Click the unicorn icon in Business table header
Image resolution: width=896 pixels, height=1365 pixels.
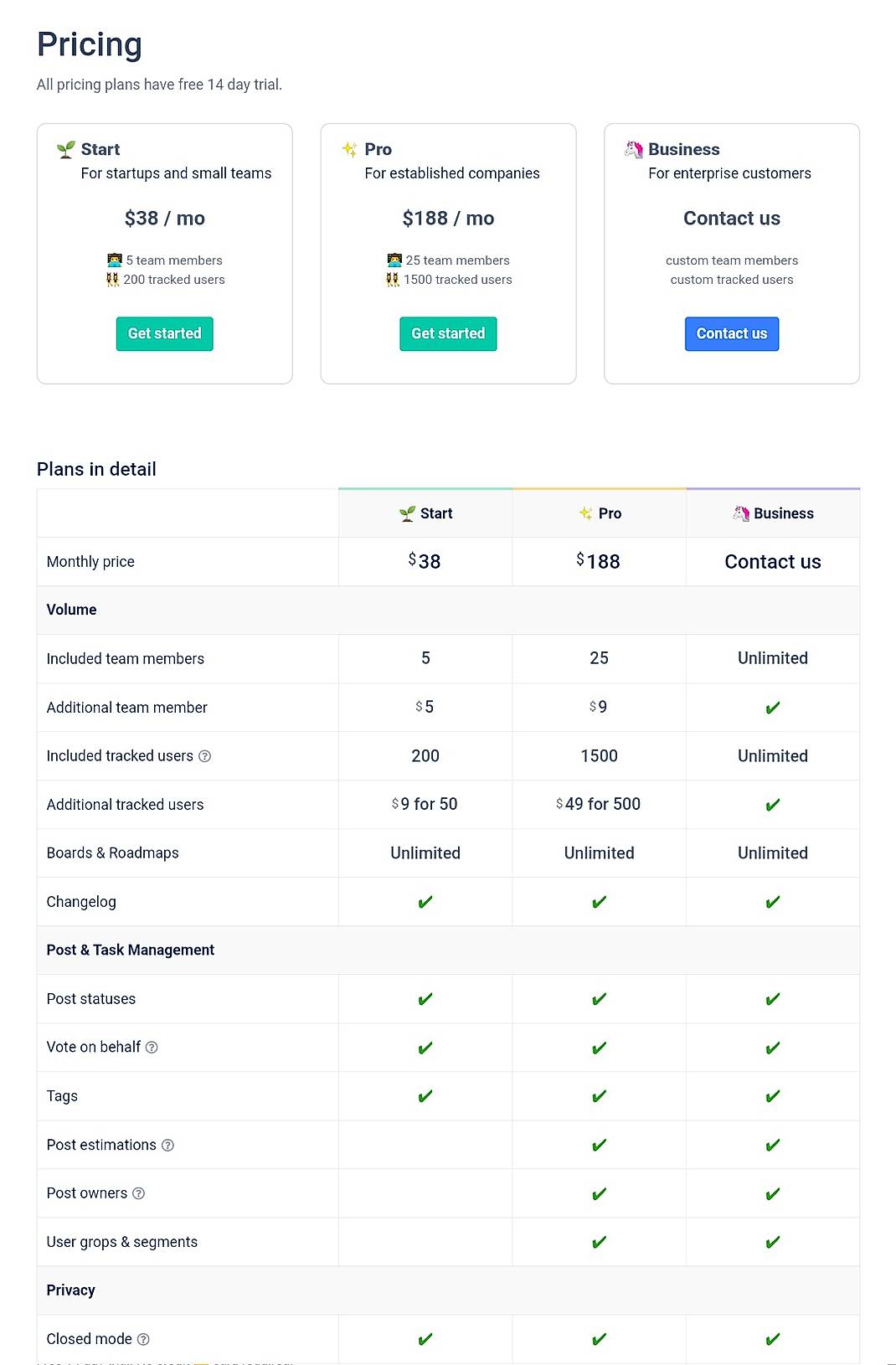pos(741,513)
